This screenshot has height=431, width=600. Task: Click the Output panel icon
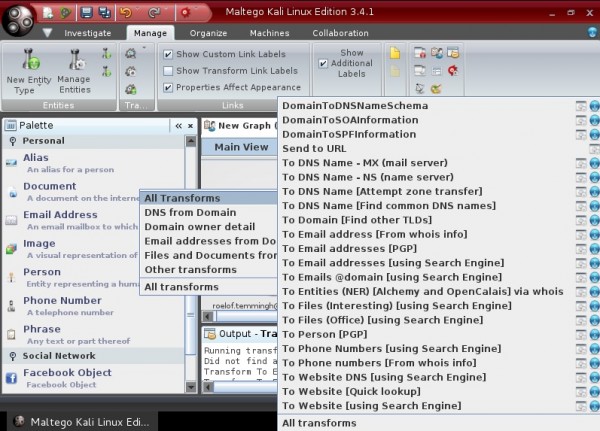210,334
